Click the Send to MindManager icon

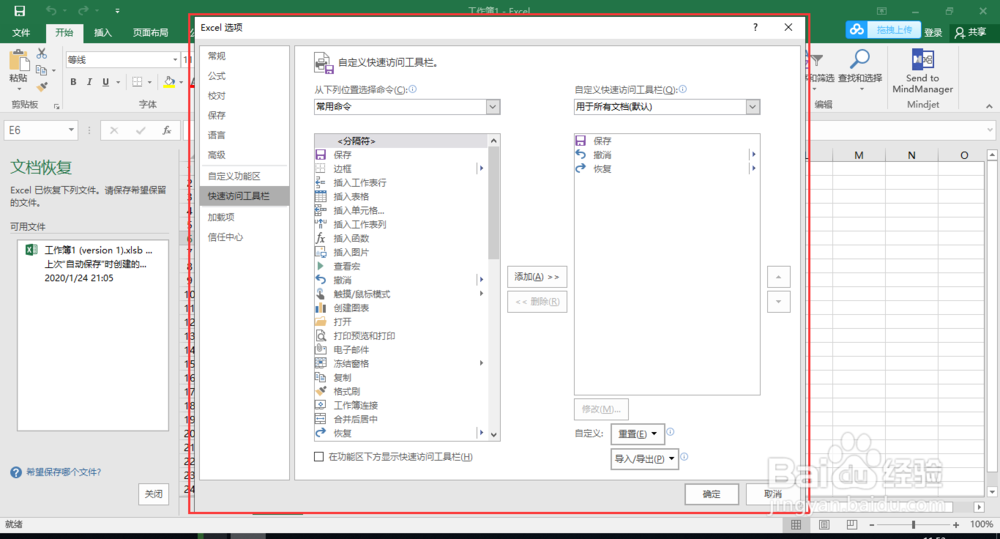pos(922,60)
